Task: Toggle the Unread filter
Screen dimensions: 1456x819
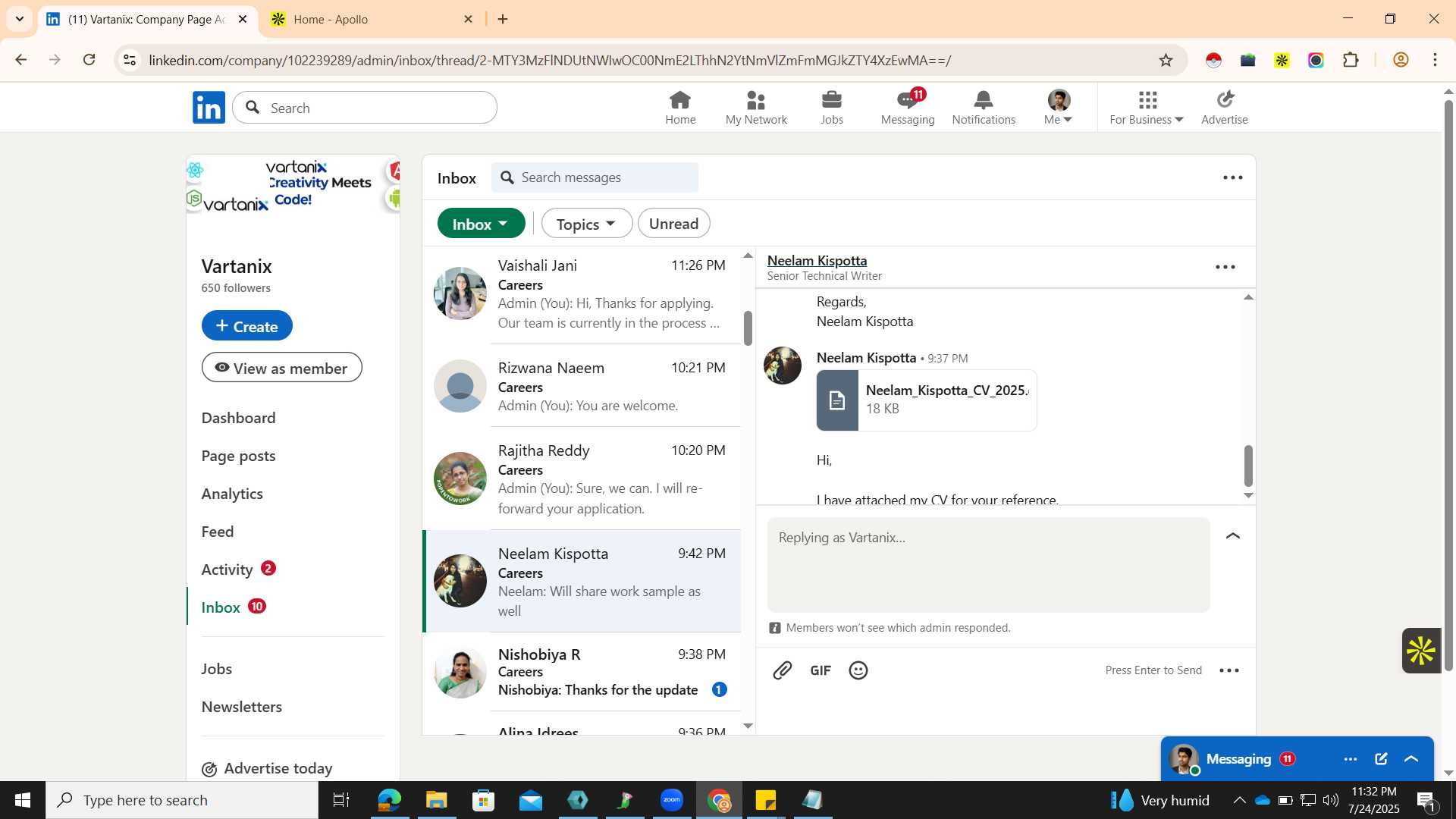Action: click(x=673, y=224)
